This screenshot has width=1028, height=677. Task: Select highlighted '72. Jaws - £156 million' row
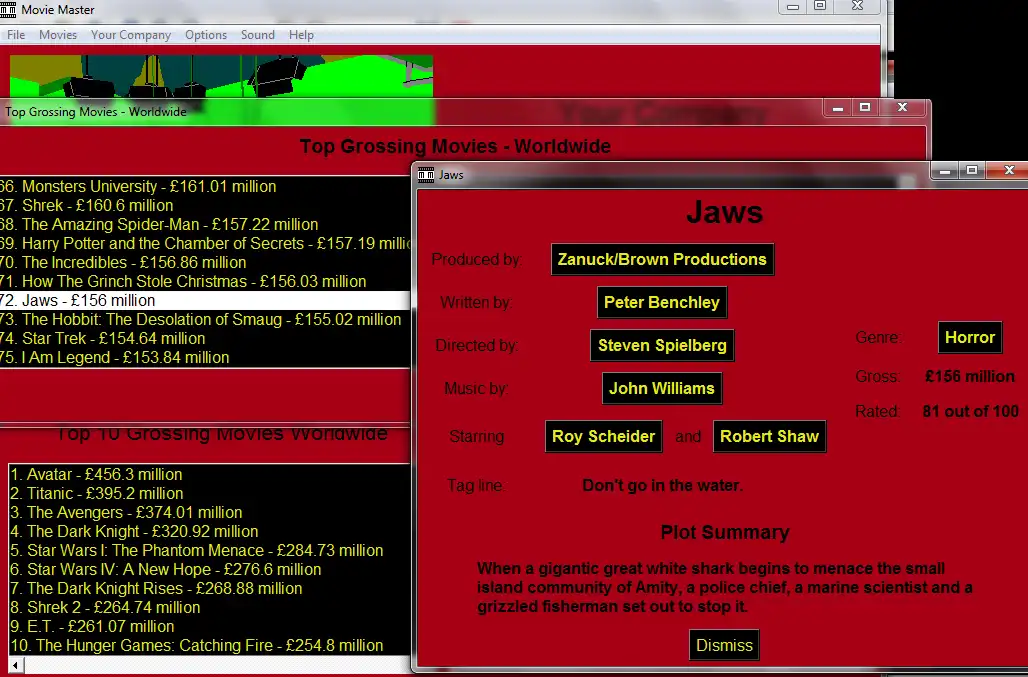coord(205,300)
